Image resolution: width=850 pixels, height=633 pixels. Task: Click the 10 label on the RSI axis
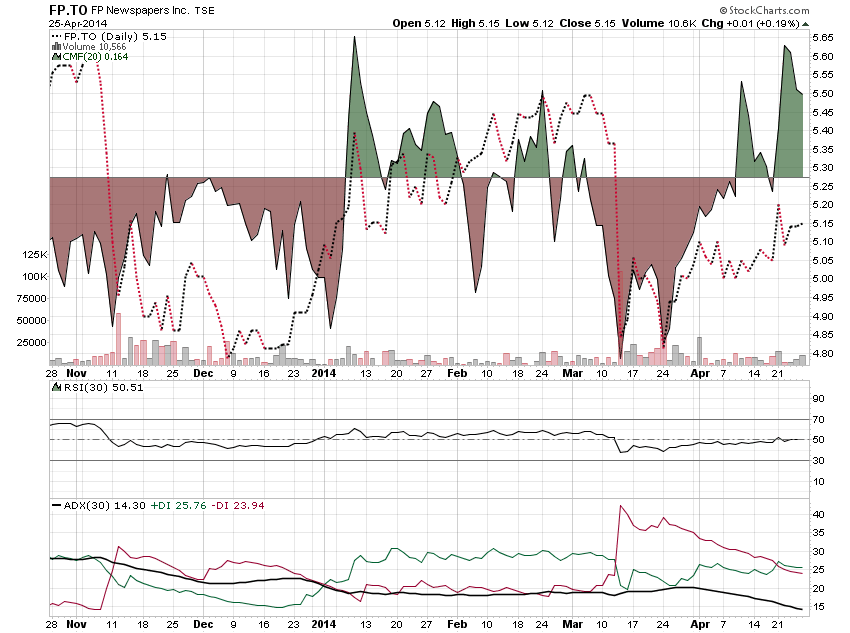tap(818, 481)
